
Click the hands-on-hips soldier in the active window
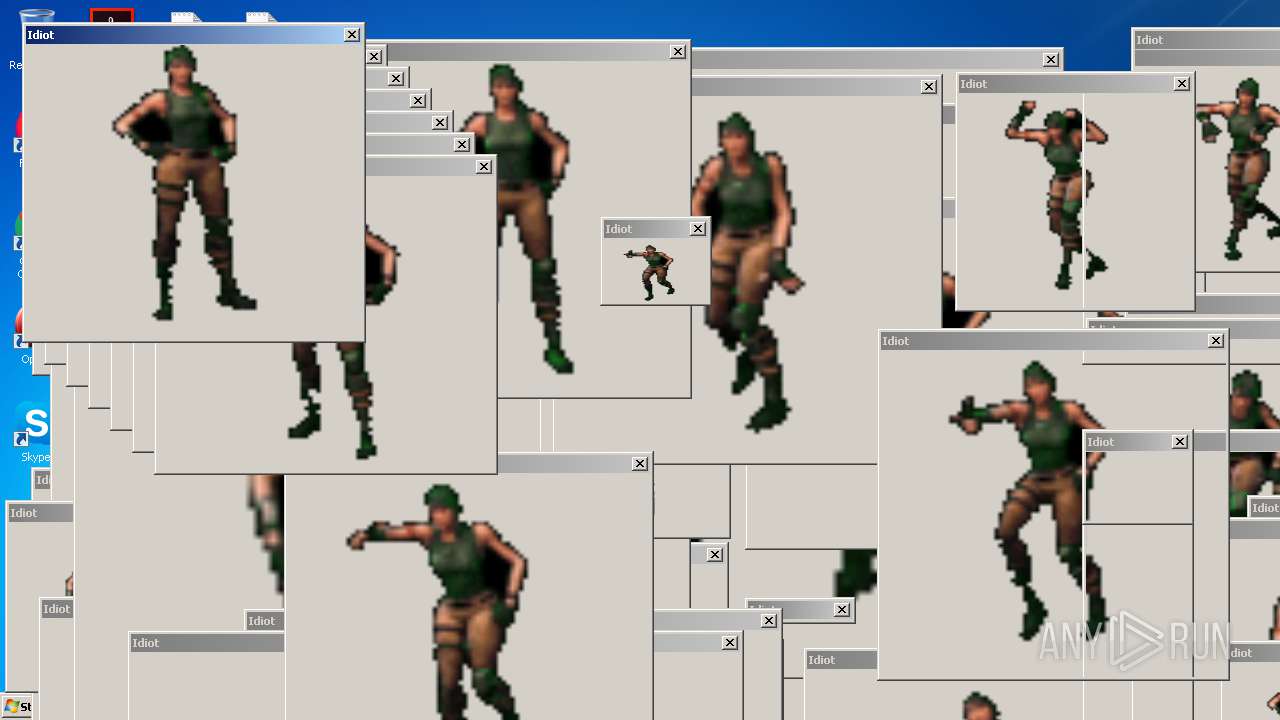coord(185,182)
